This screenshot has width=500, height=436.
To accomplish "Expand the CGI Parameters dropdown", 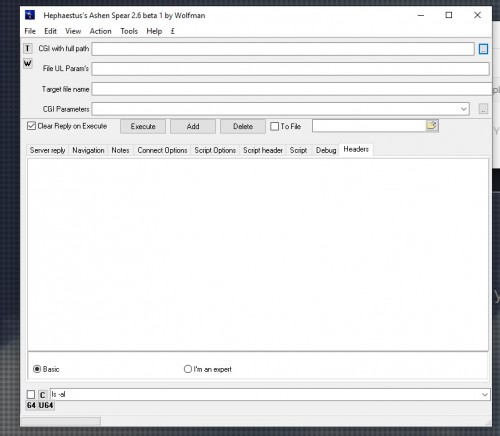I will 464,109.
